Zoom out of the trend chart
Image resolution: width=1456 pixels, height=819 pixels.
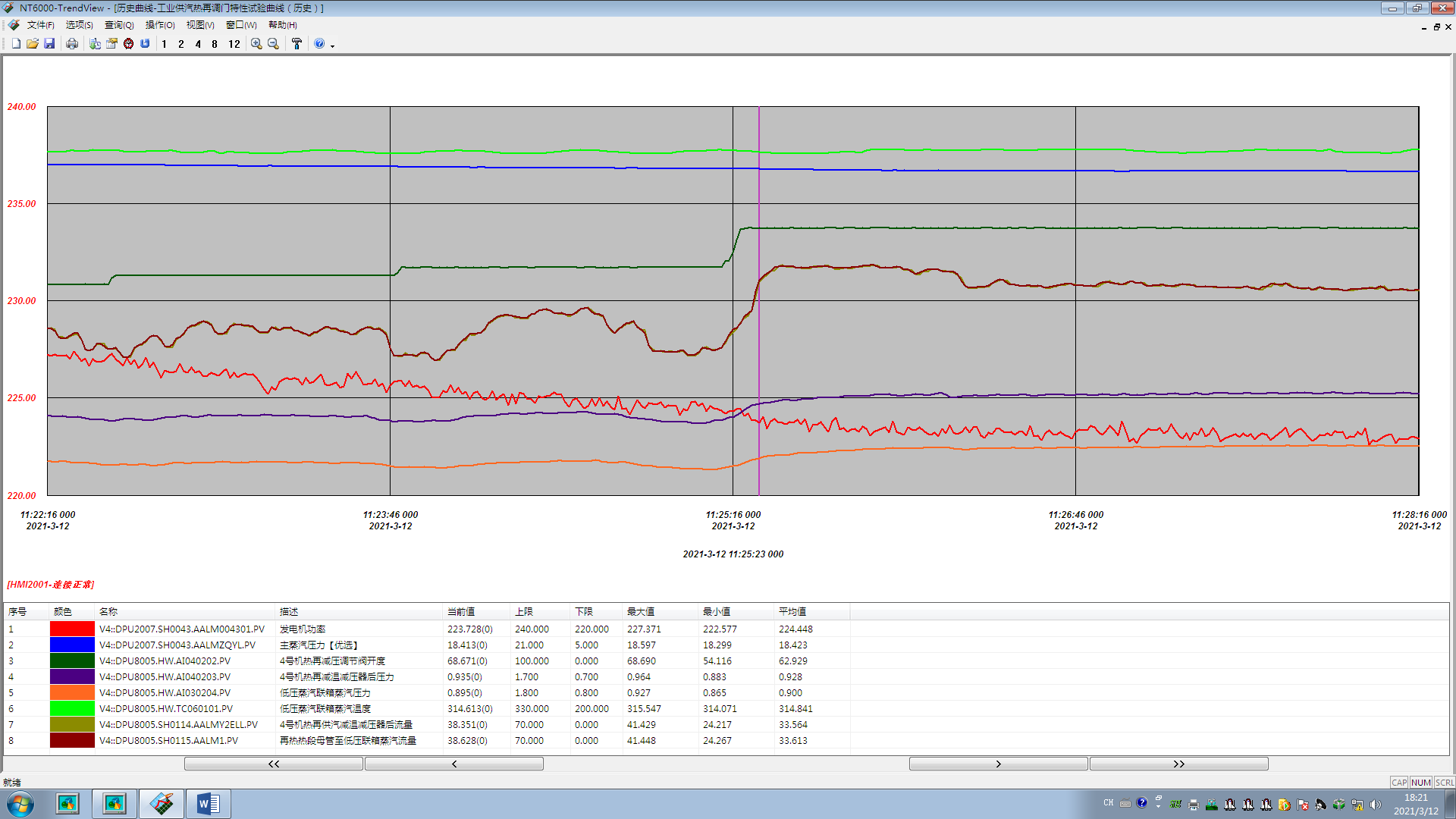(x=273, y=44)
